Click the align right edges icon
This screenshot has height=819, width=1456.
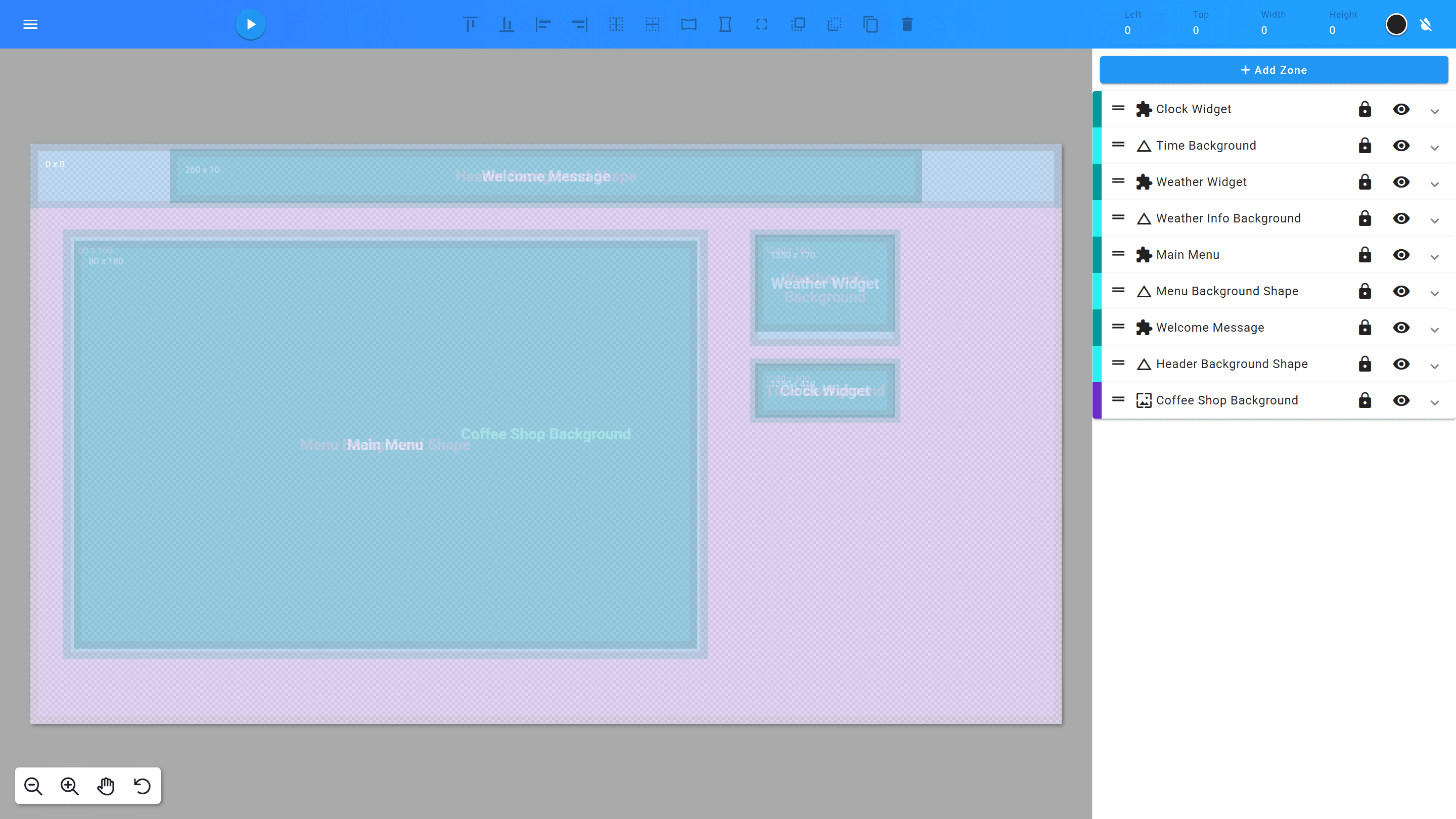pos(579,24)
